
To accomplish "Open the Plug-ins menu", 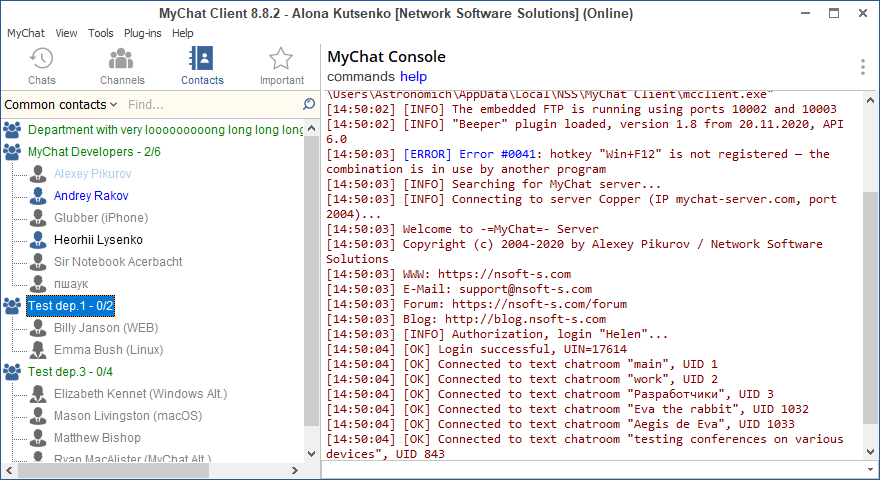I will 143,33.
